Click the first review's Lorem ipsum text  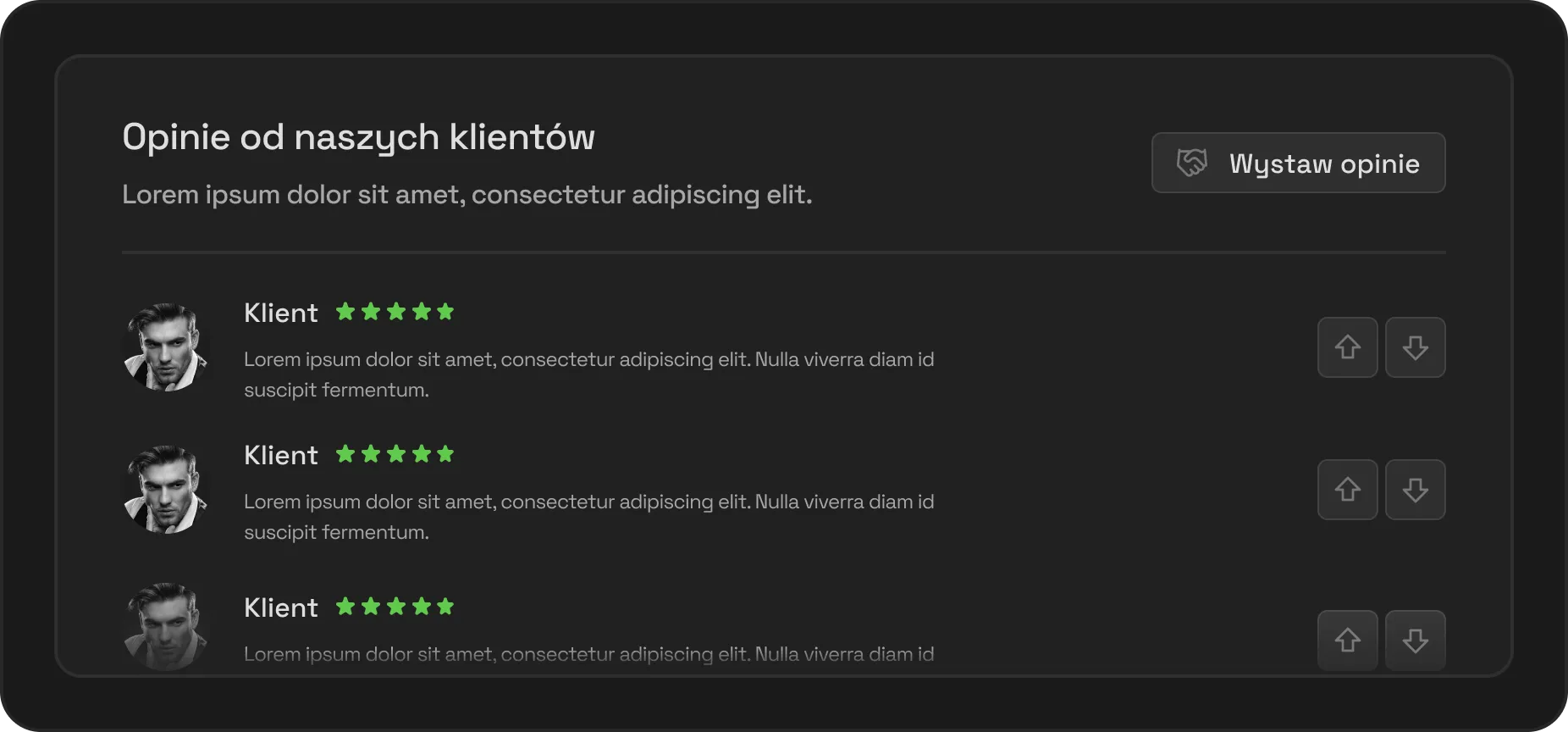589,374
